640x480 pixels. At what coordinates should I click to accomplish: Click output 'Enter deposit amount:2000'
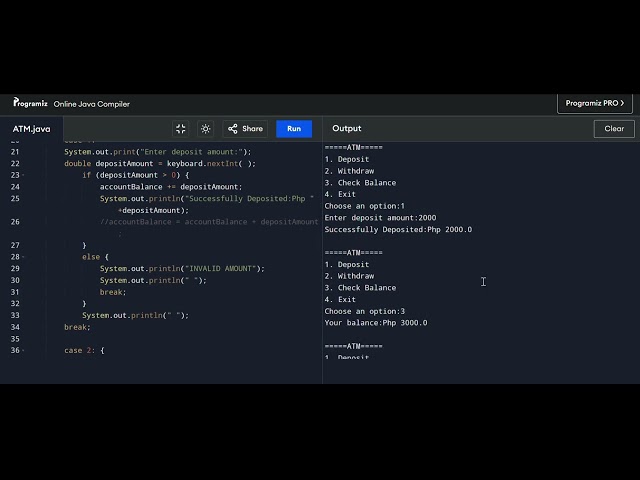[380, 218]
